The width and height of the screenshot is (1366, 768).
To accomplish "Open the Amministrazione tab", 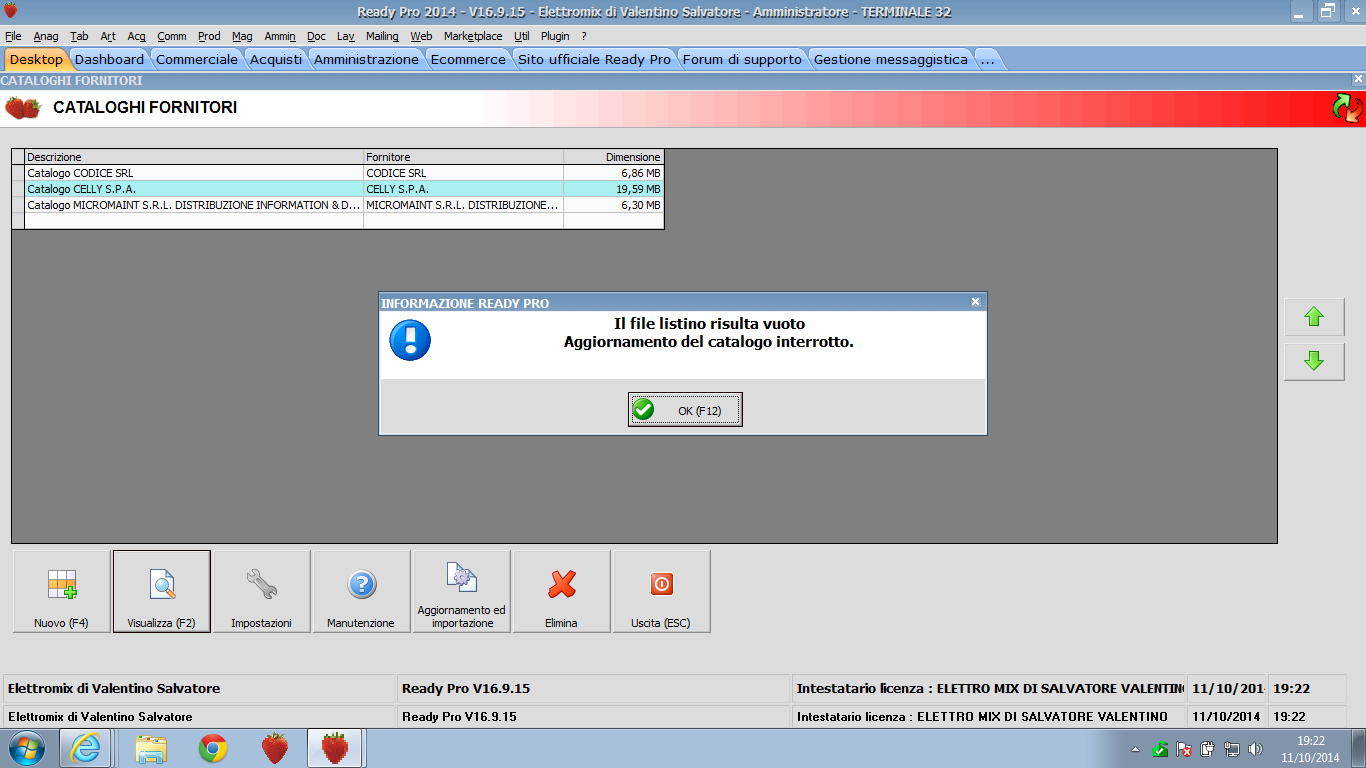I will 366,59.
